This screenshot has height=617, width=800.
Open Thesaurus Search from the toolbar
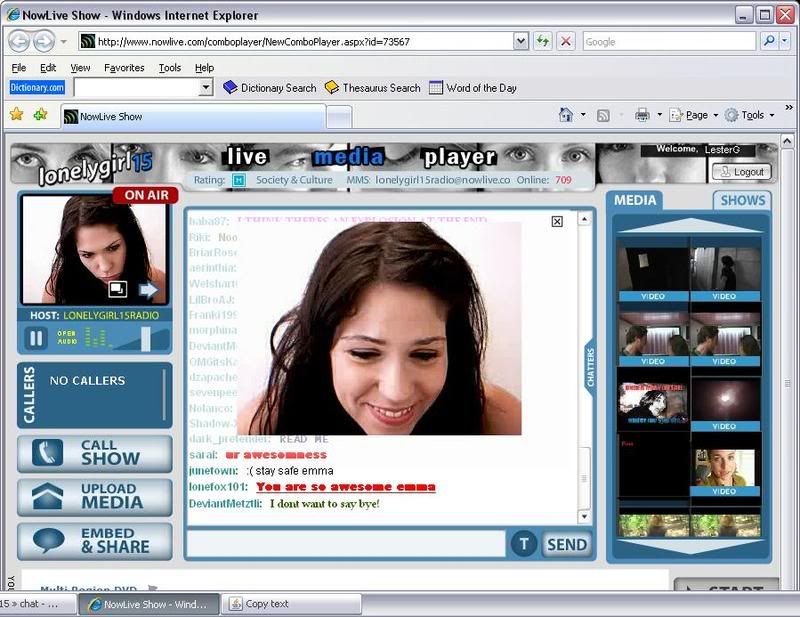(x=373, y=88)
